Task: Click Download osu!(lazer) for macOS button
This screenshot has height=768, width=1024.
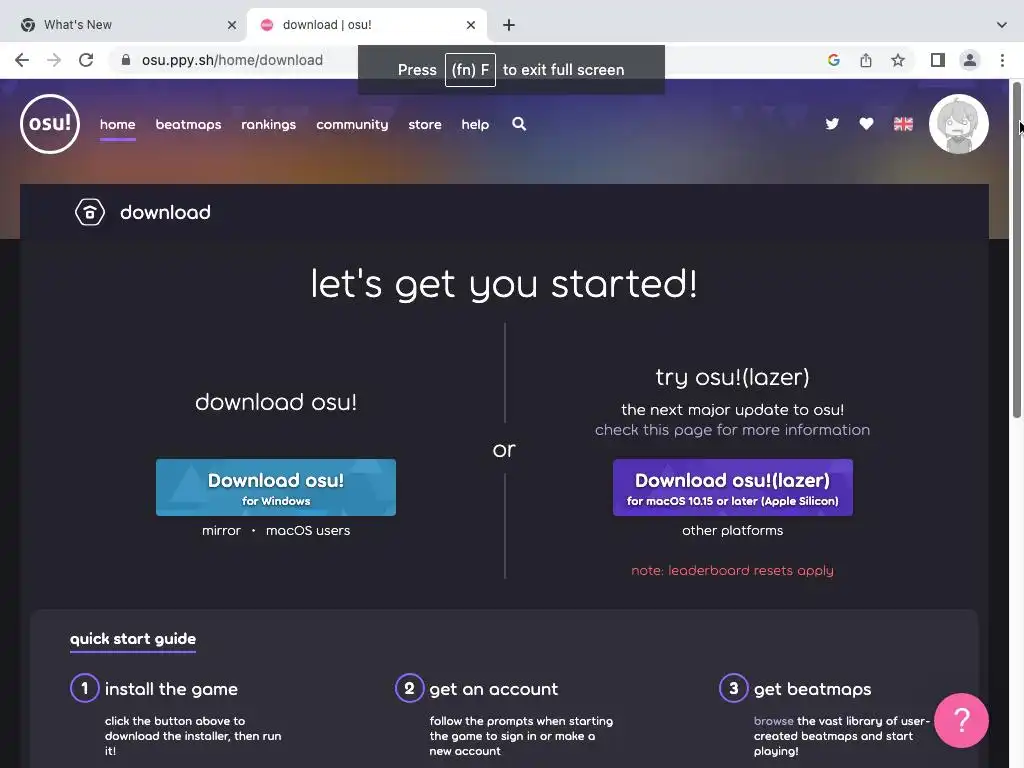Action: [733, 487]
